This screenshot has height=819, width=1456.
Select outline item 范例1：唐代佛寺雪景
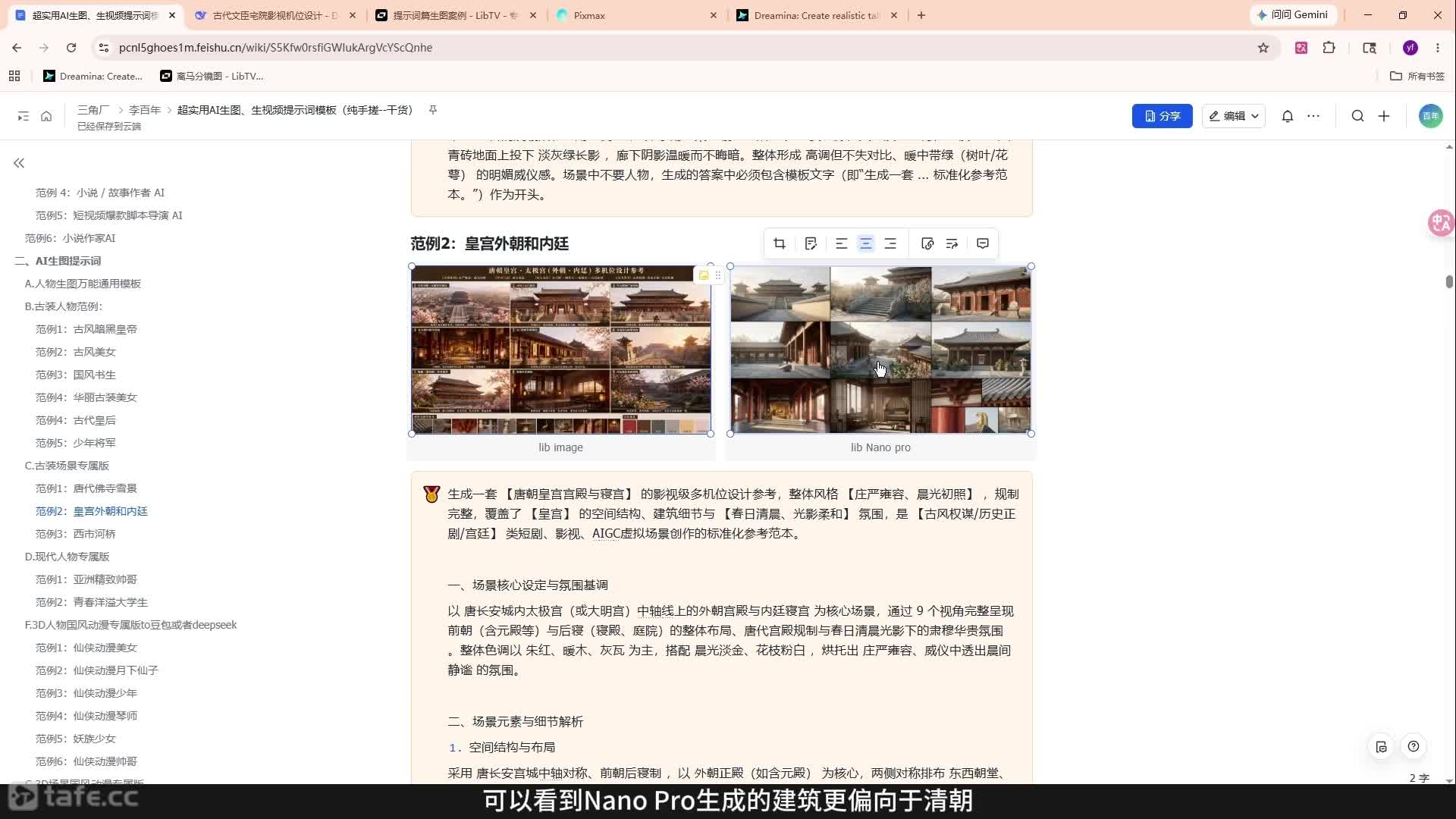[86, 488]
